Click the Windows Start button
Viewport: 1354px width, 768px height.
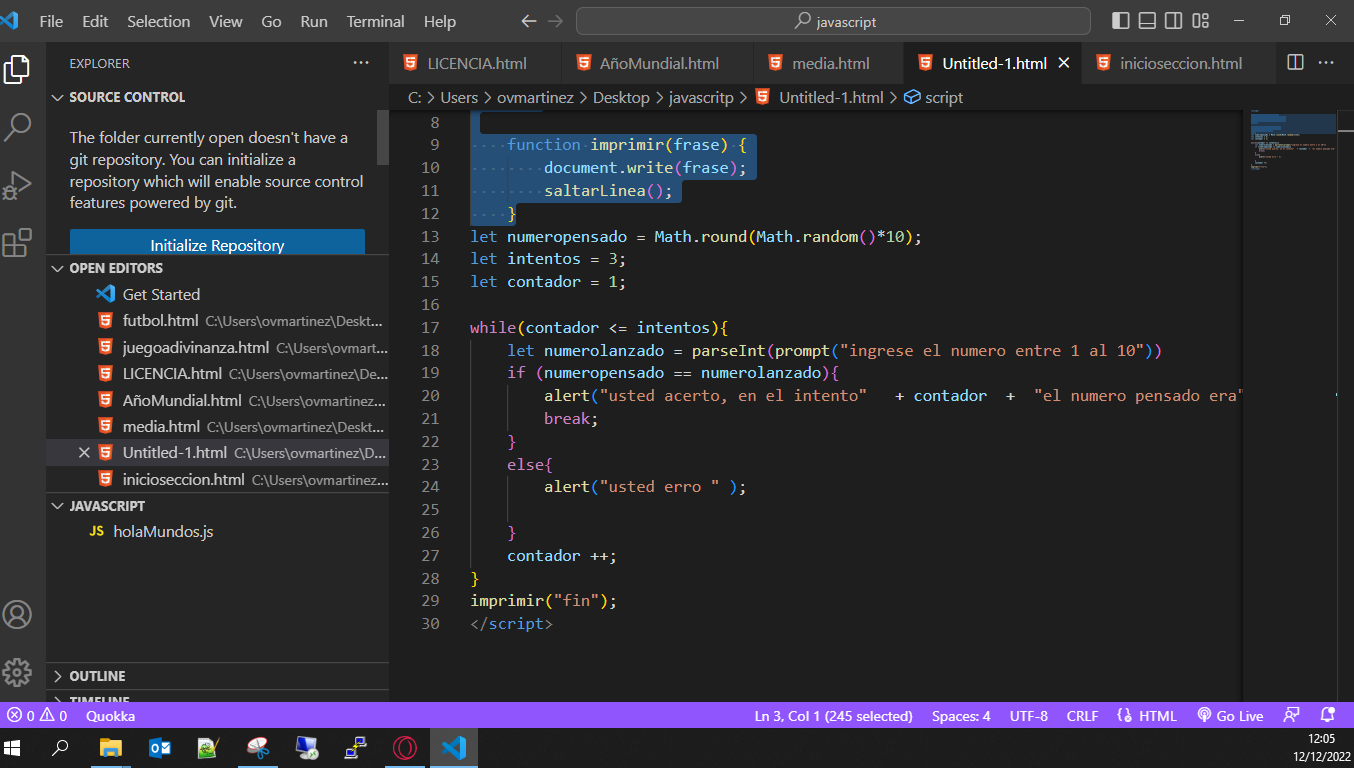click(x=13, y=748)
